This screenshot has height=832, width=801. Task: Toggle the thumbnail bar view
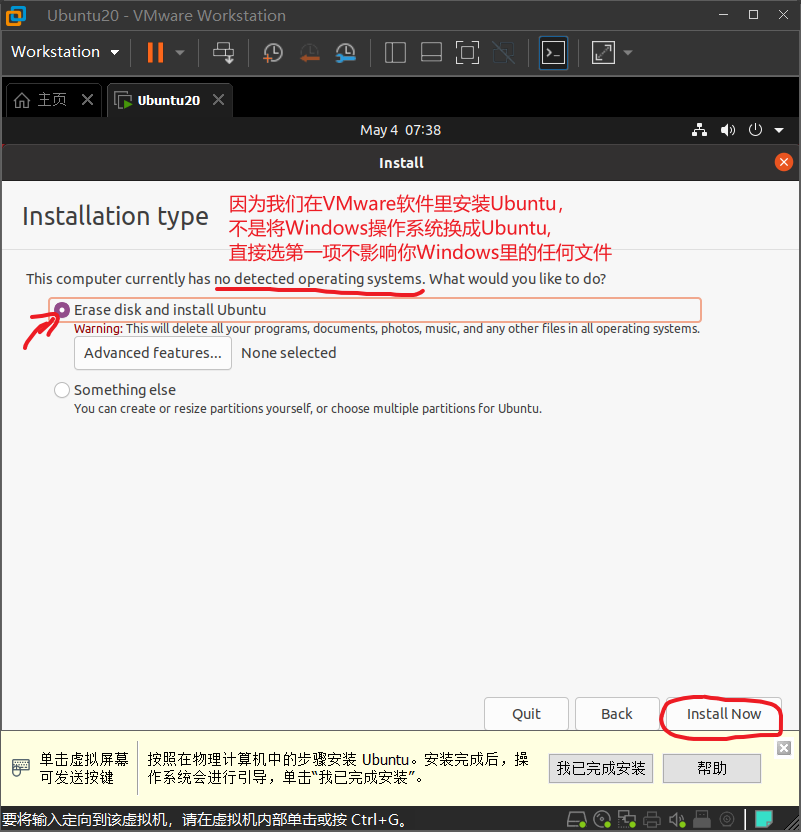(x=431, y=53)
